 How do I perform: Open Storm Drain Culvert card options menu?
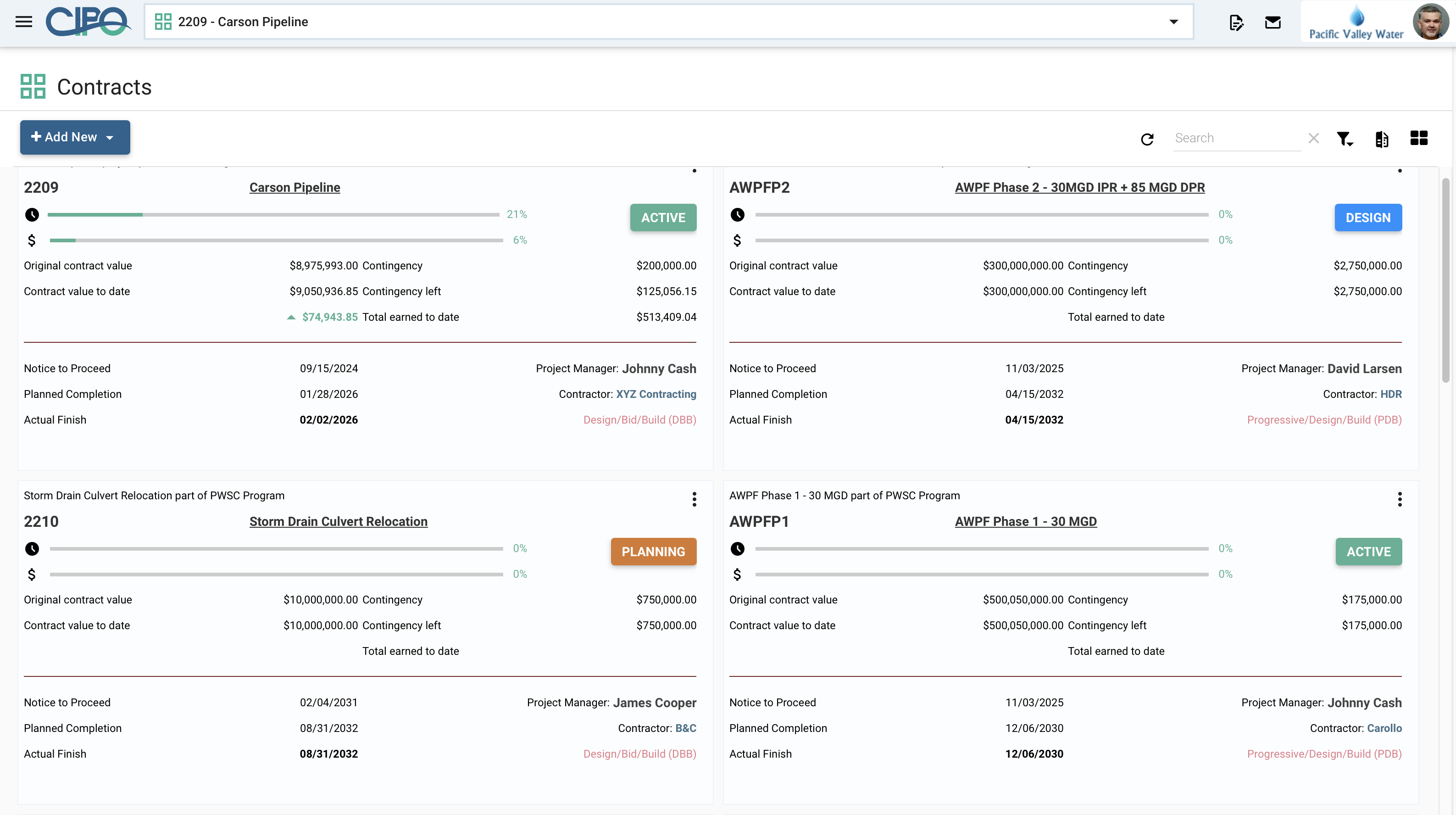point(694,499)
